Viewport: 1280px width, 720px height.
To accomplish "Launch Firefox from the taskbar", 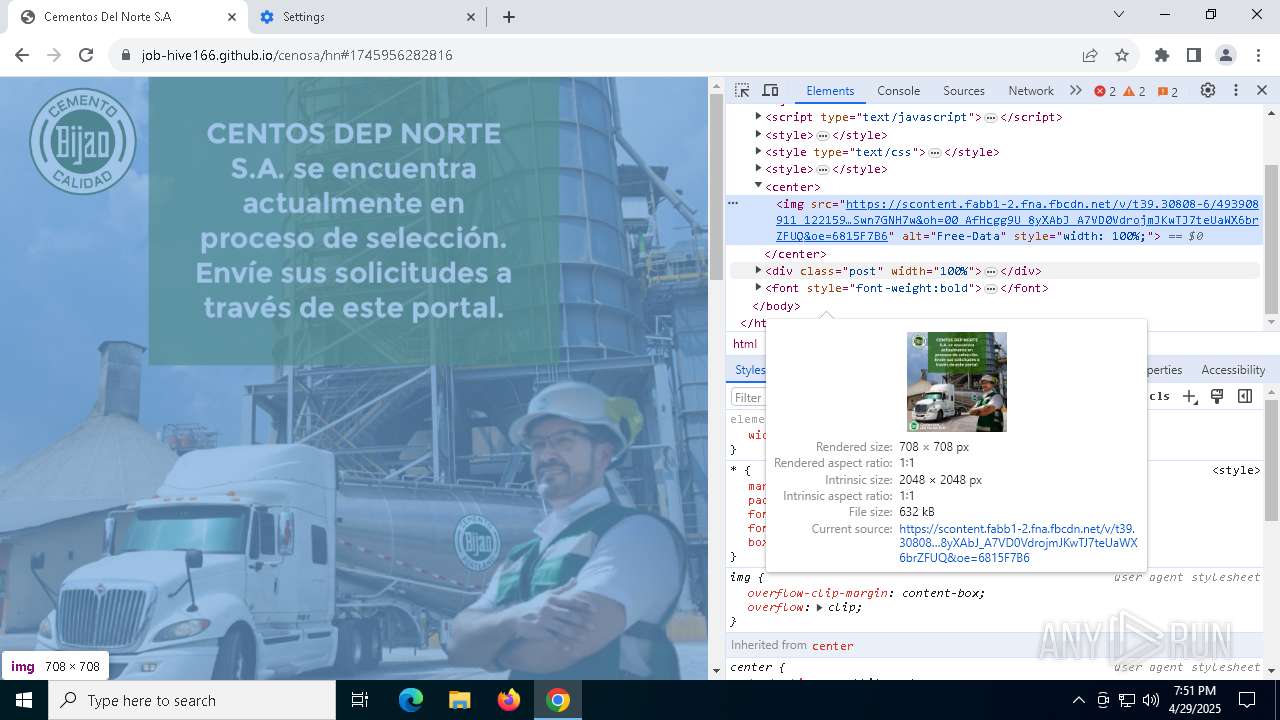I will point(509,700).
